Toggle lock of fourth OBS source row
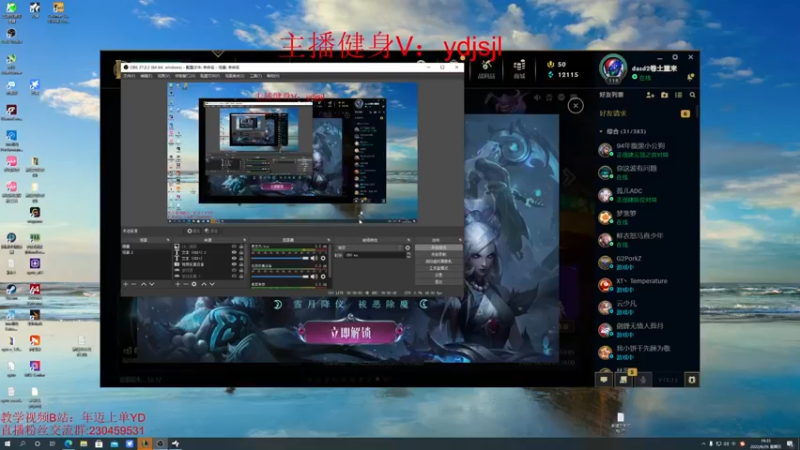This screenshot has width=800, height=450. click(241, 264)
